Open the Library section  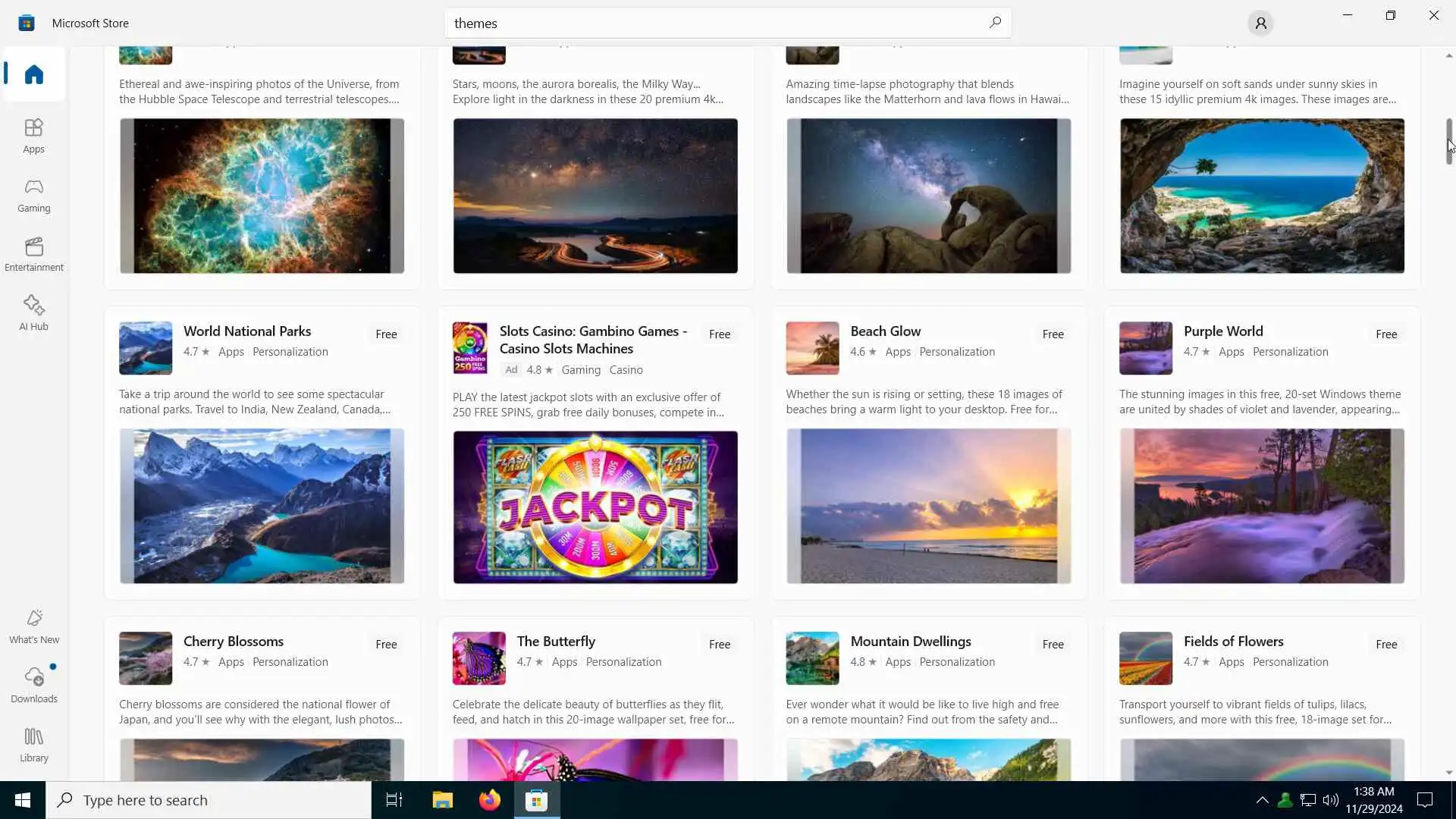(33, 745)
